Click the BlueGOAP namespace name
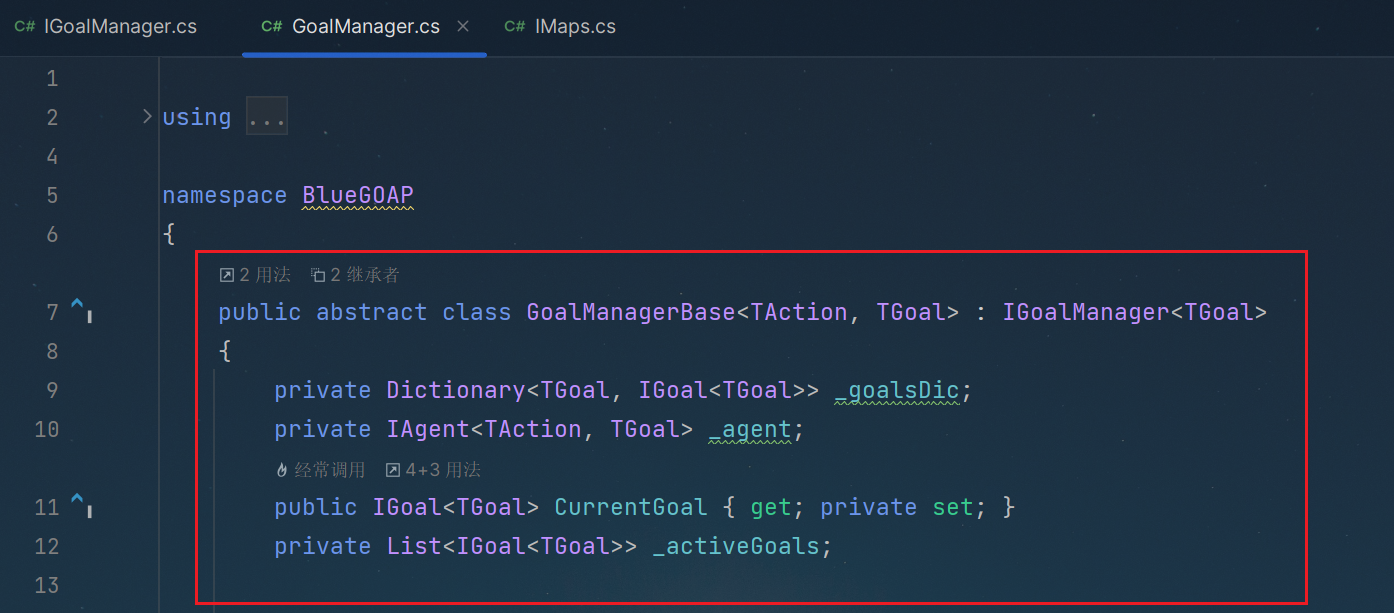Viewport: 1394px width, 613px height. (358, 196)
